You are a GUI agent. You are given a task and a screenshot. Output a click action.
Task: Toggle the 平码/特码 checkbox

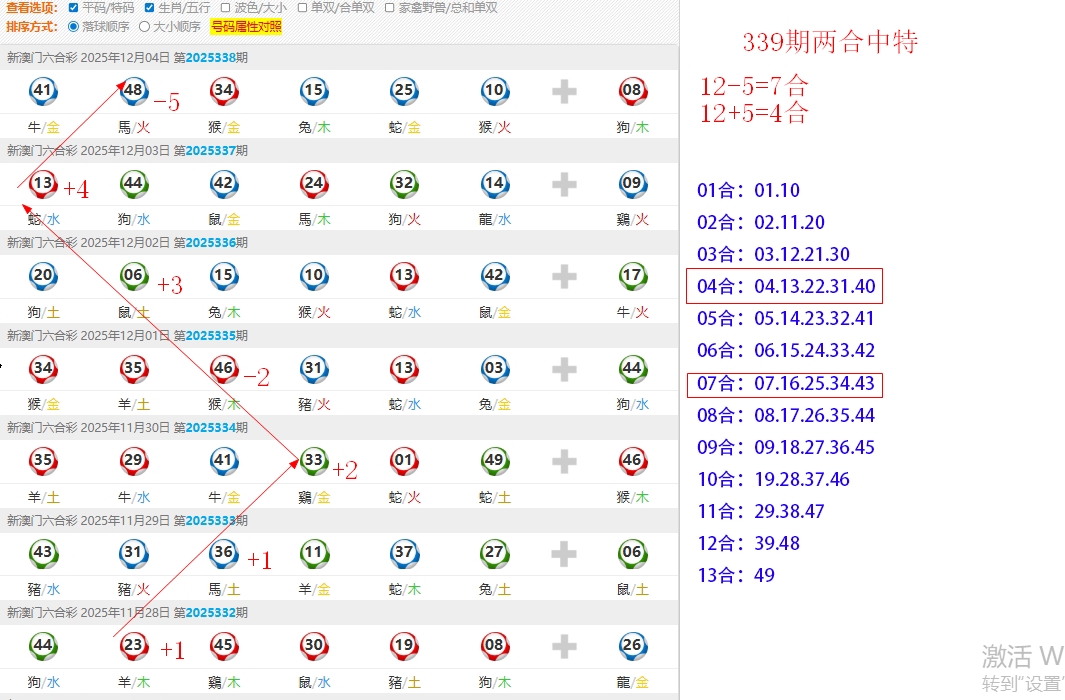(73, 8)
